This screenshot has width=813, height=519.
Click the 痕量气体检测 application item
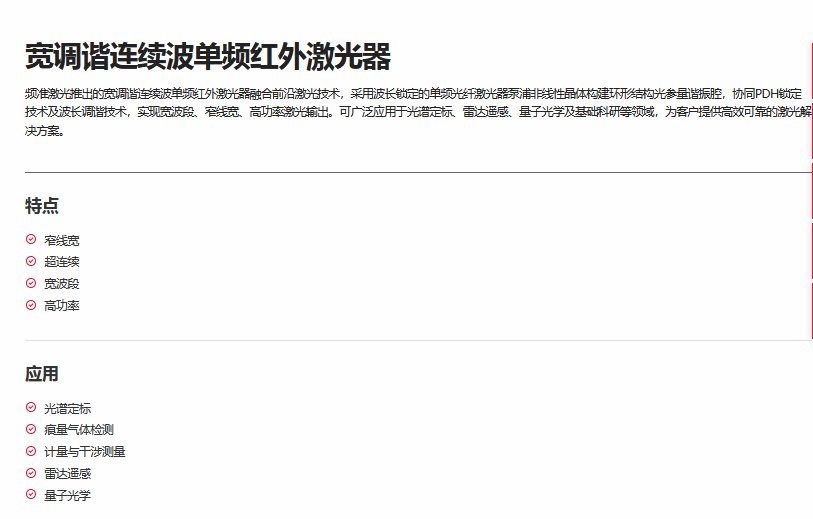click(x=79, y=429)
